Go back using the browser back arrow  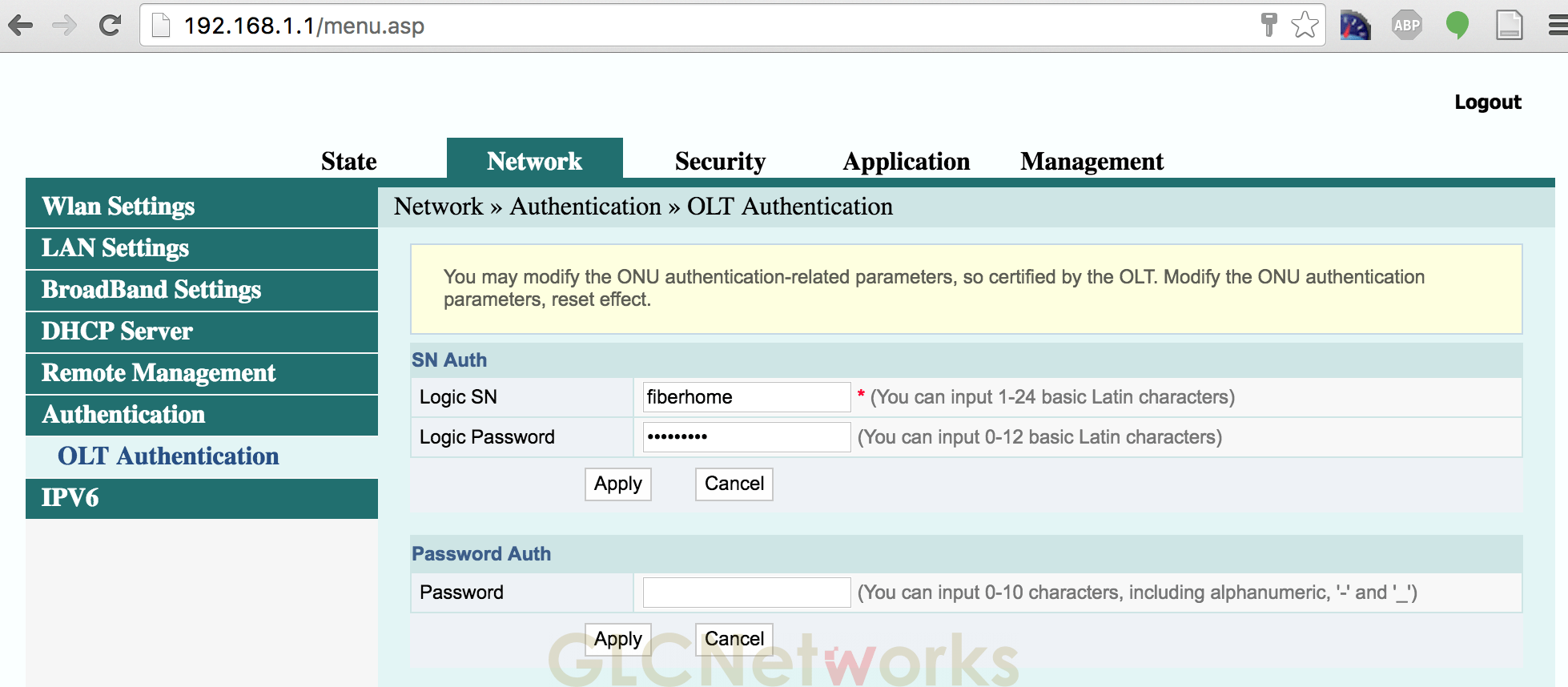21,26
